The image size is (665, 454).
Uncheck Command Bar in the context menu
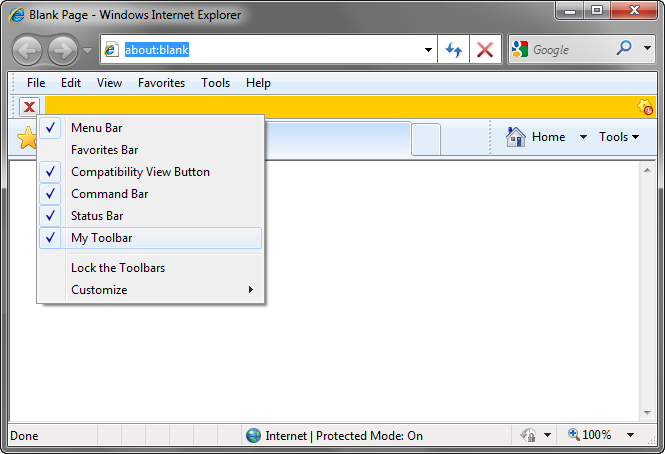(151, 194)
